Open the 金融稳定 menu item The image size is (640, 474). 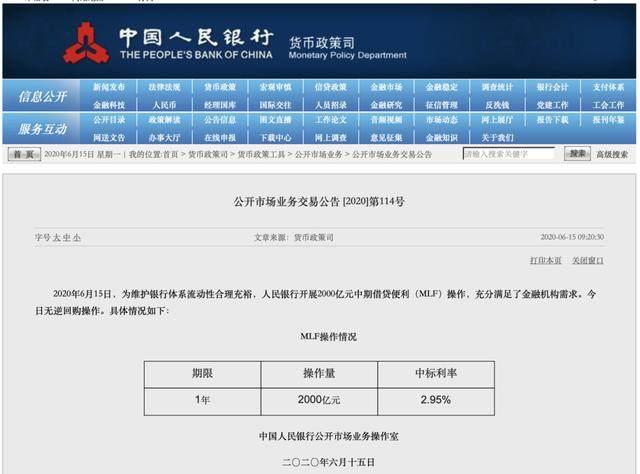pyautogui.click(x=442, y=87)
